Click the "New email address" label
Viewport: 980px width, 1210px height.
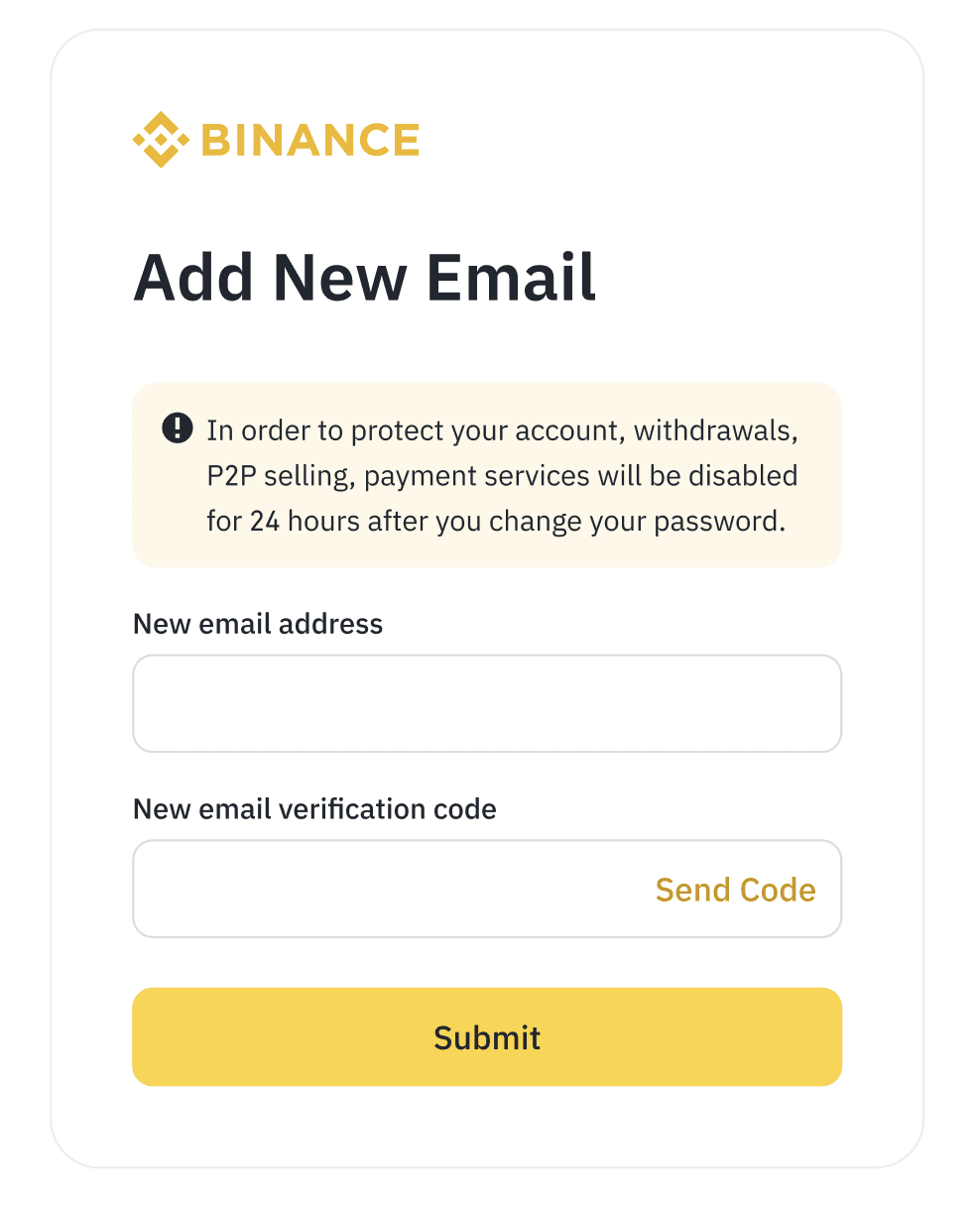click(x=258, y=624)
